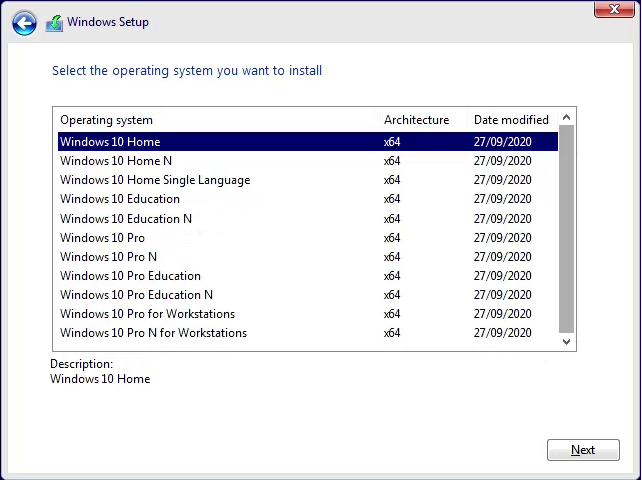
Task: Select Windows 10 Home edition
Action: pos(308,142)
